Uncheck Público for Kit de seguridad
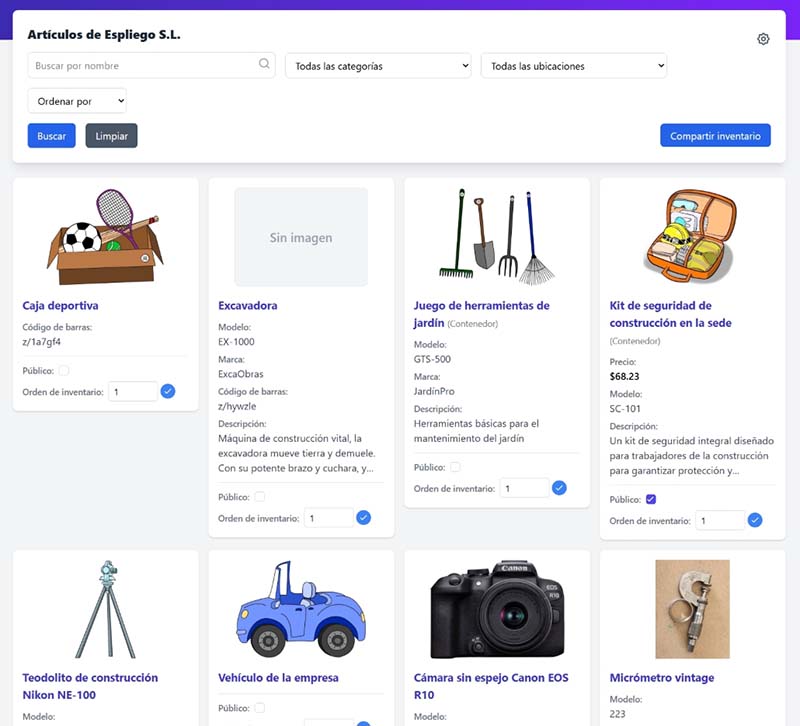 pos(648,498)
